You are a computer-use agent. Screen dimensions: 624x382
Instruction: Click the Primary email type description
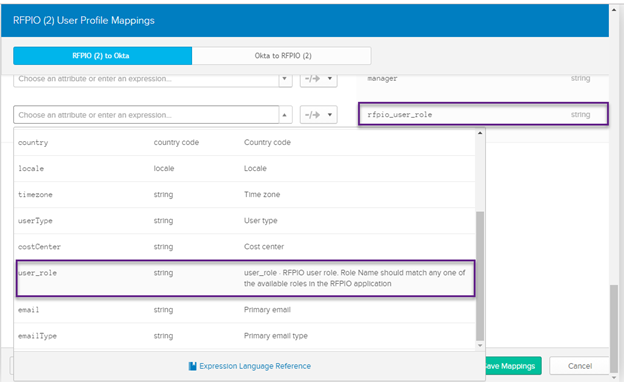coord(276,336)
